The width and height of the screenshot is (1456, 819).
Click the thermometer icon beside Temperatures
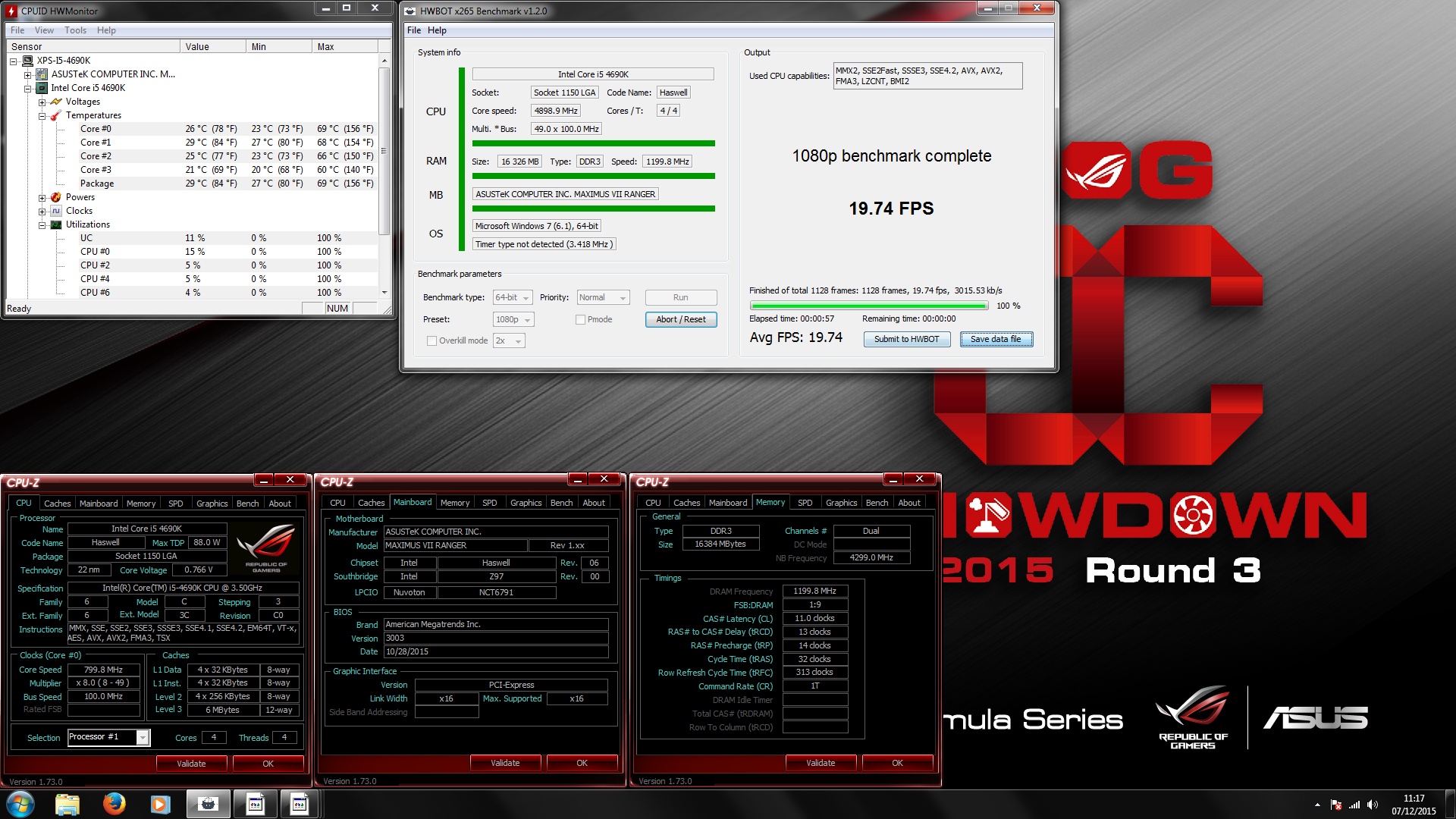tap(56, 115)
